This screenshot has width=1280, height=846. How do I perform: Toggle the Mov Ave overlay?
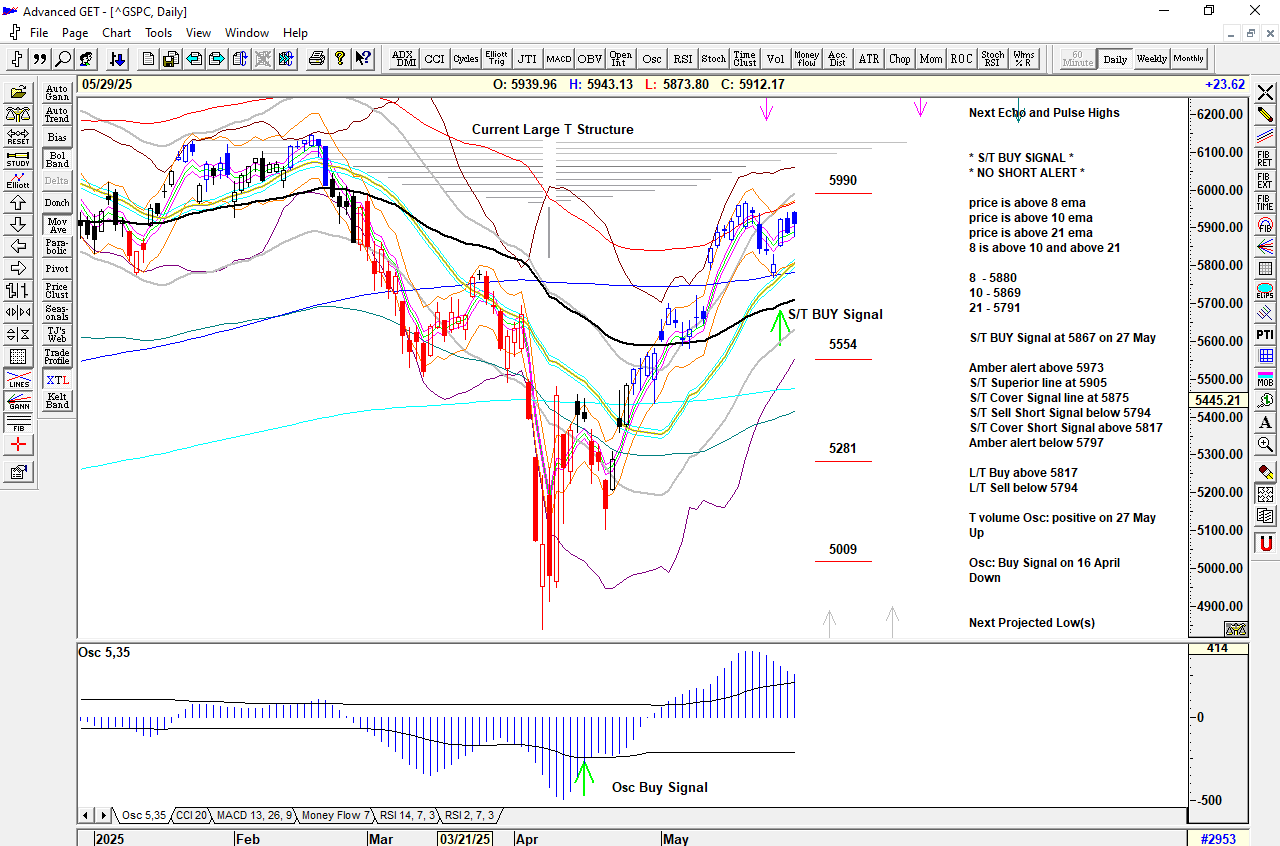pos(57,225)
